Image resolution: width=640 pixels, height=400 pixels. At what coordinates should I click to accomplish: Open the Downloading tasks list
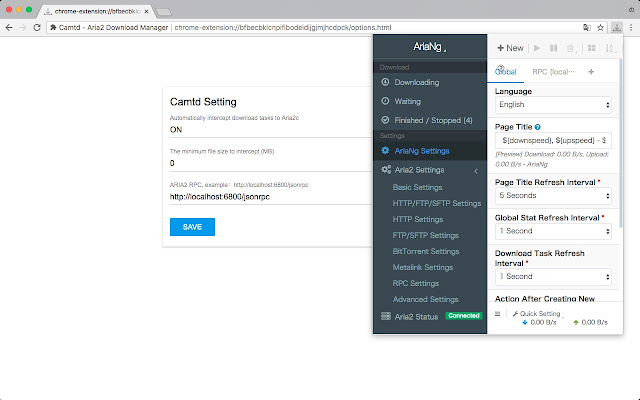pyautogui.click(x=430, y=82)
